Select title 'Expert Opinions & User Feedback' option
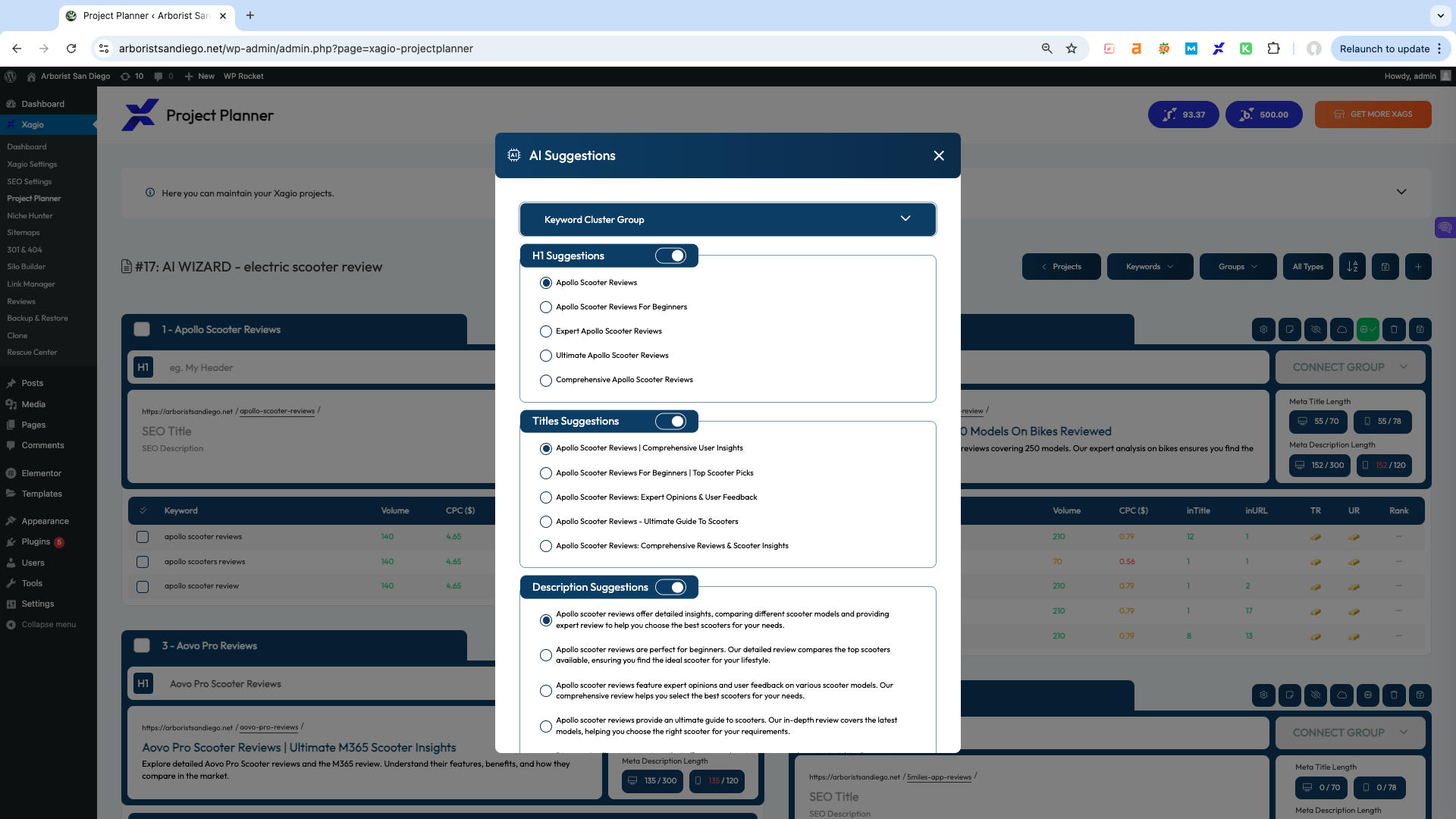Image resolution: width=1456 pixels, height=819 pixels. pos(545,497)
